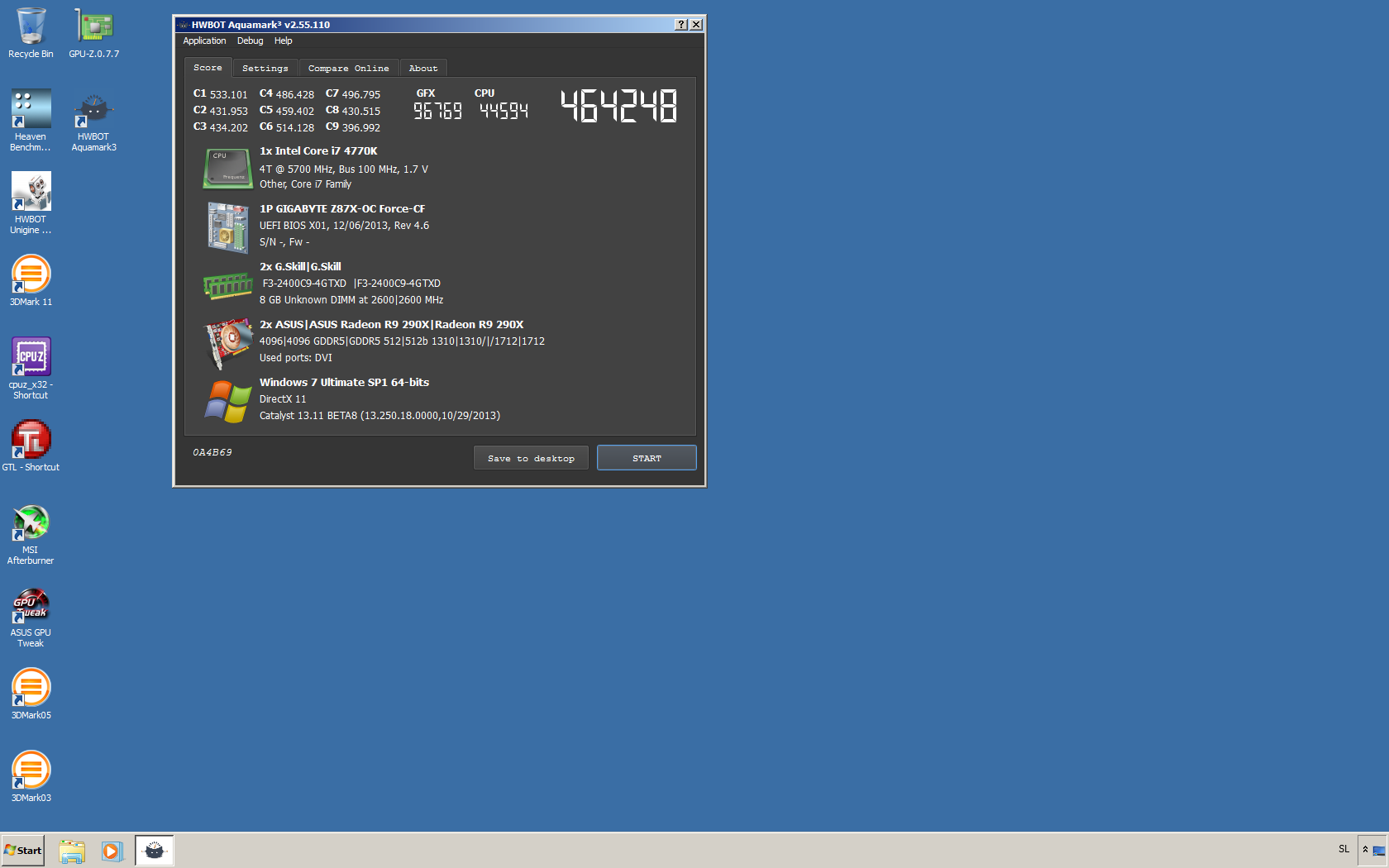This screenshot has height=868, width=1389.
Task: Open 3DMark 11 desktop shortcut
Action: (x=31, y=281)
